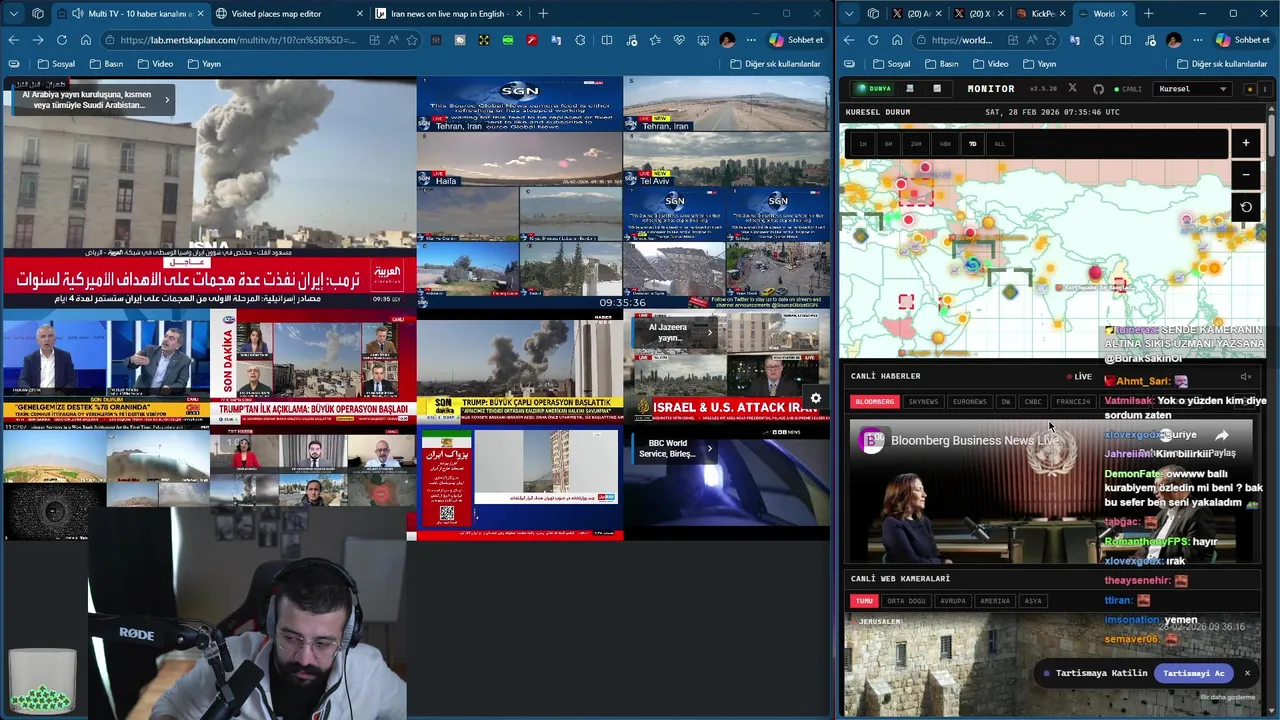
Task: Select the 7D map time range
Action: (x=972, y=144)
